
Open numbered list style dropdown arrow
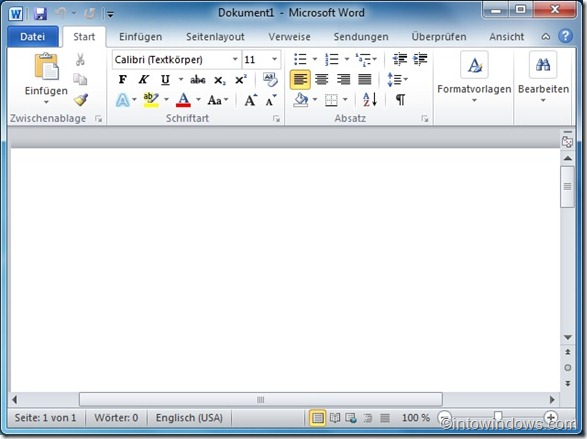click(347, 59)
